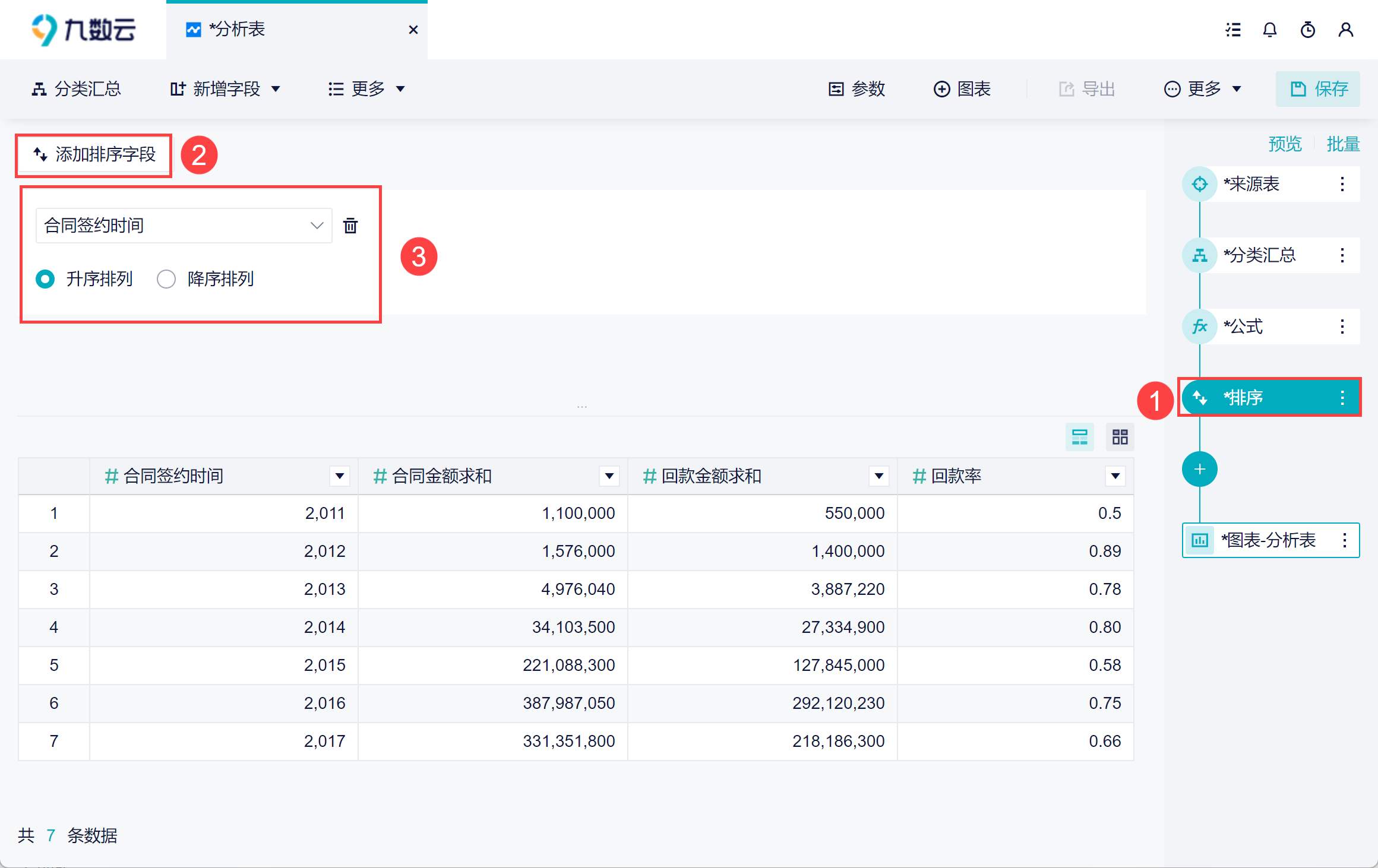Switch to table list view icon
Viewport: 1378px width, 868px height.
pyautogui.click(x=1079, y=438)
